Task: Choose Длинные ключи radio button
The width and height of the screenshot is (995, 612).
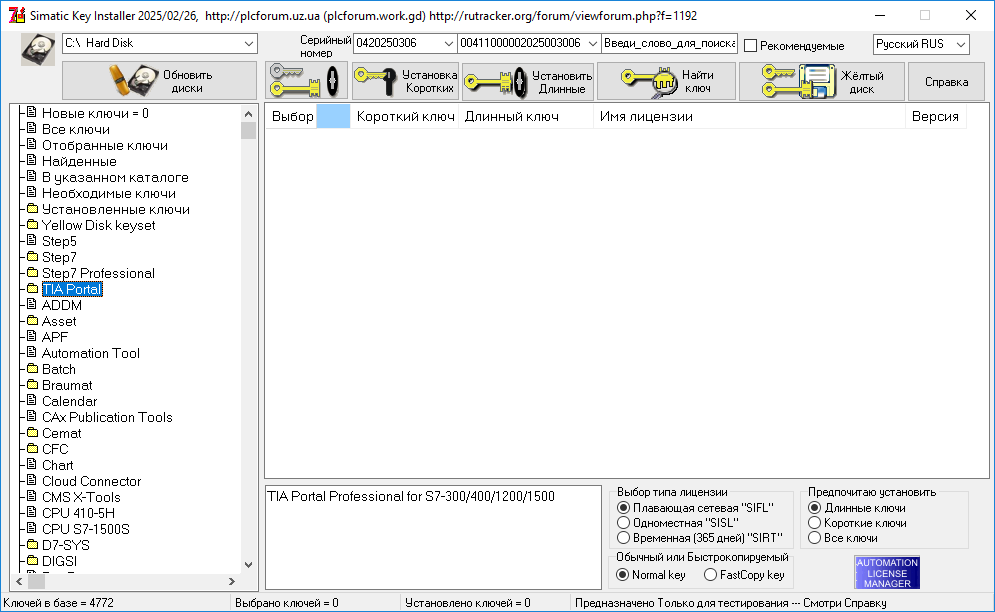Action: pyautogui.click(x=814, y=508)
